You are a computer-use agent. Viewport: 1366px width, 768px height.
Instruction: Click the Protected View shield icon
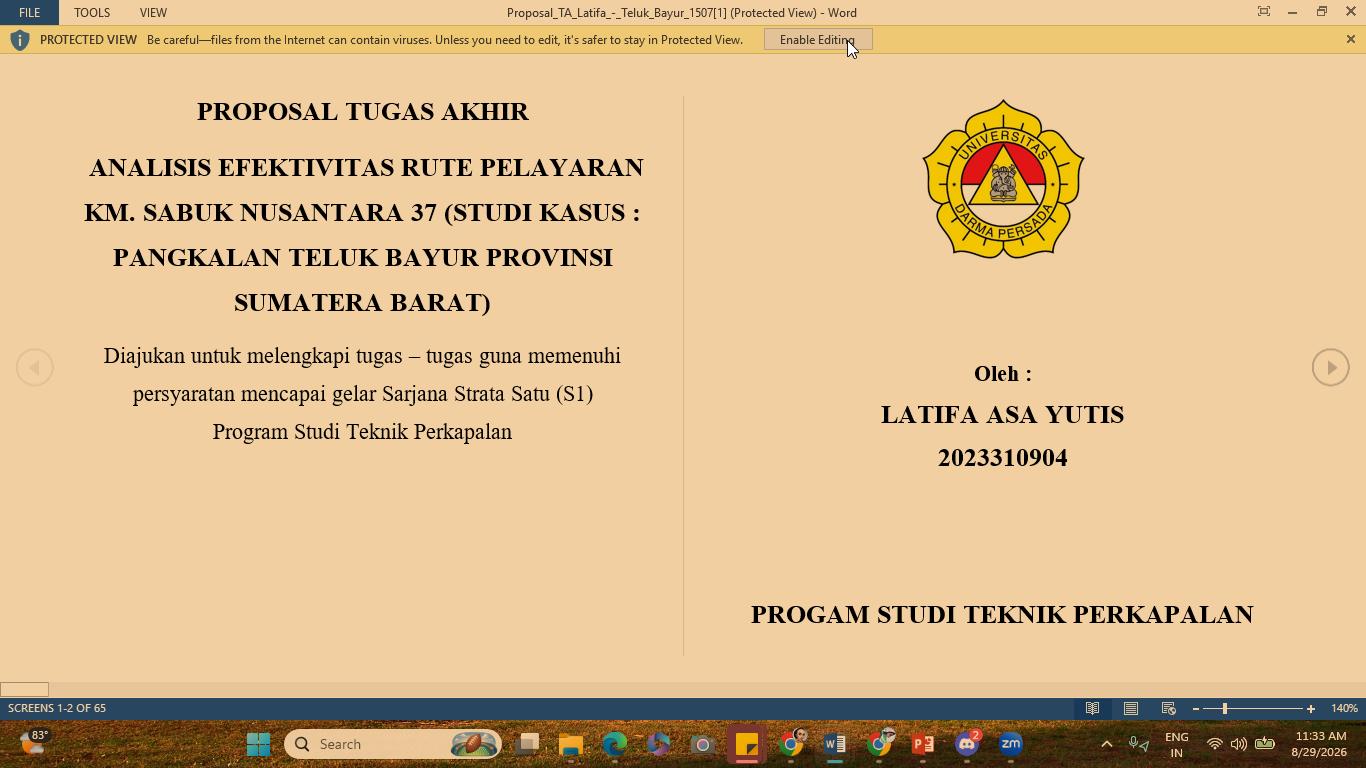[19, 40]
